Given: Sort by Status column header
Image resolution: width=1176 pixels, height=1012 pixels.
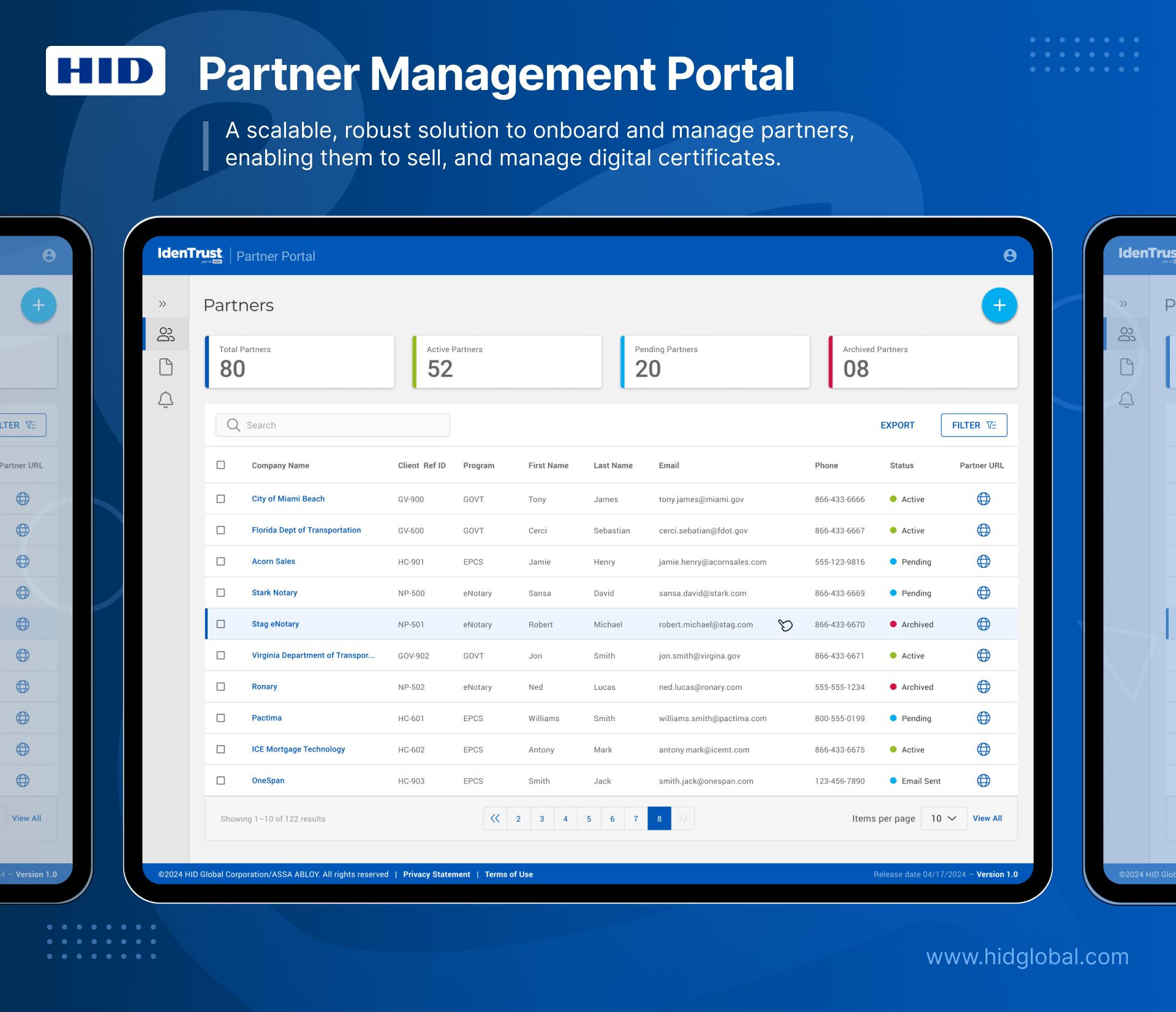Looking at the screenshot, I should pyautogui.click(x=902, y=465).
